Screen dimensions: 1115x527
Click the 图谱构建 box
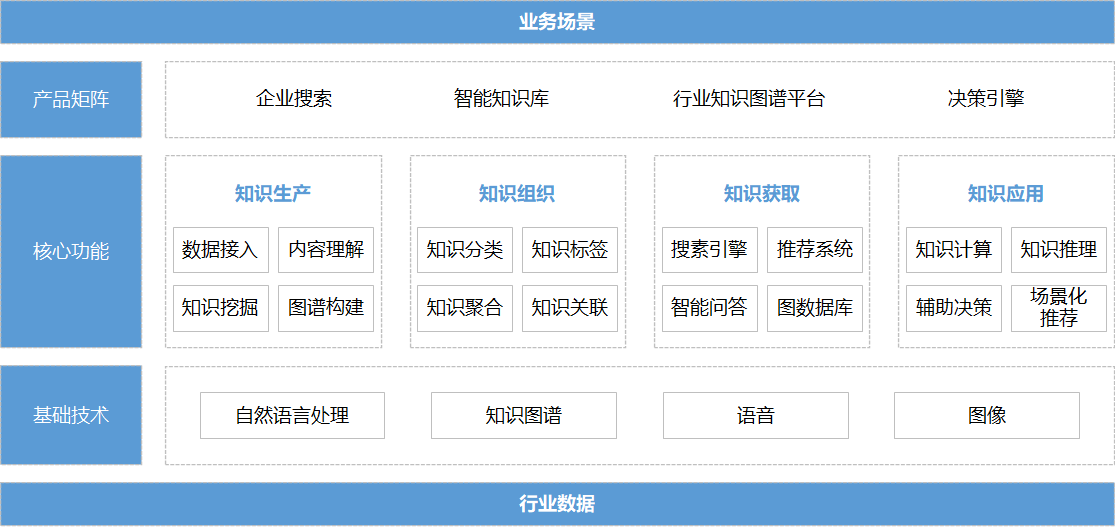[x=326, y=308]
